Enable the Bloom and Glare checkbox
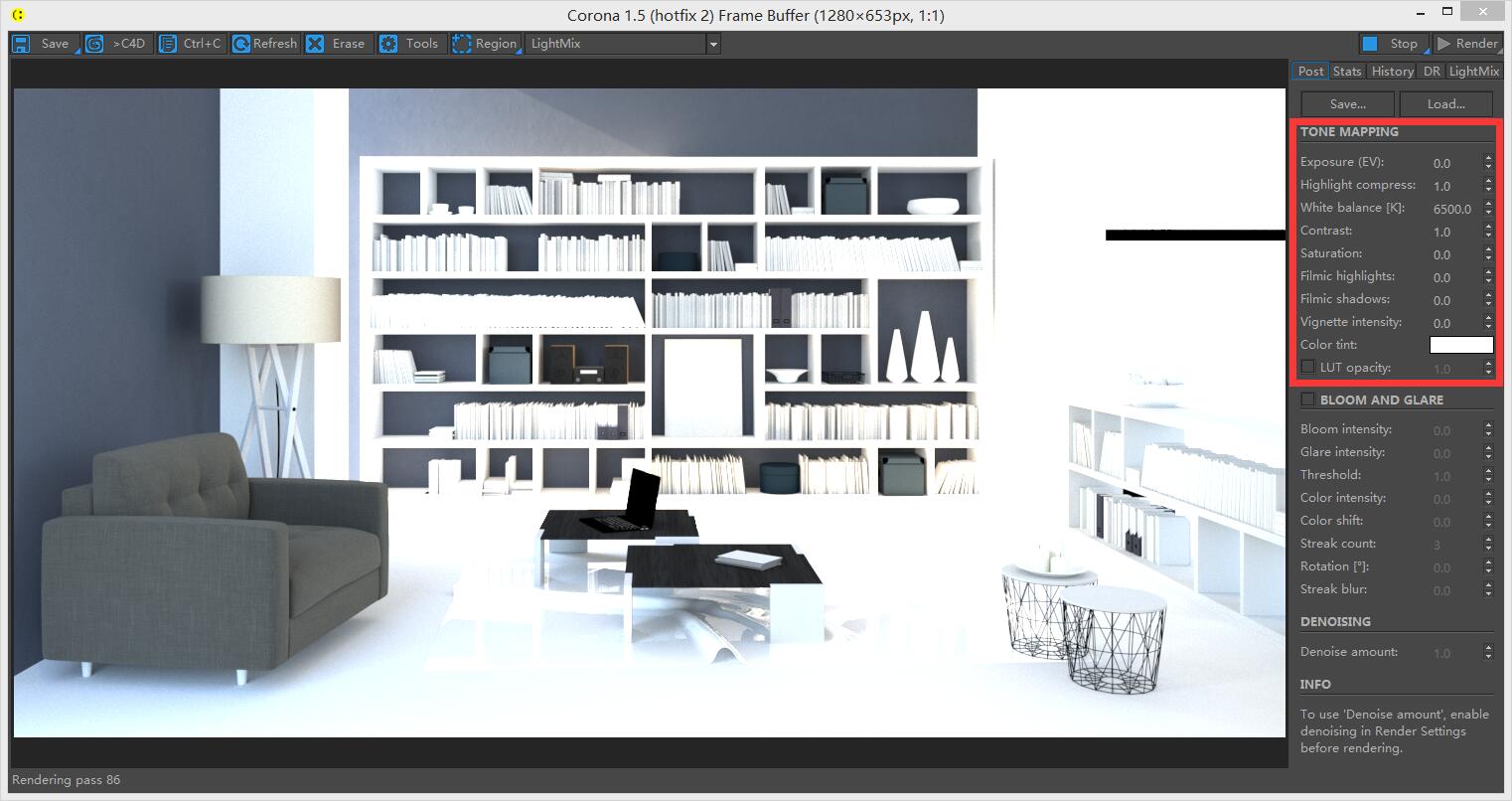 pyautogui.click(x=1308, y=400)
